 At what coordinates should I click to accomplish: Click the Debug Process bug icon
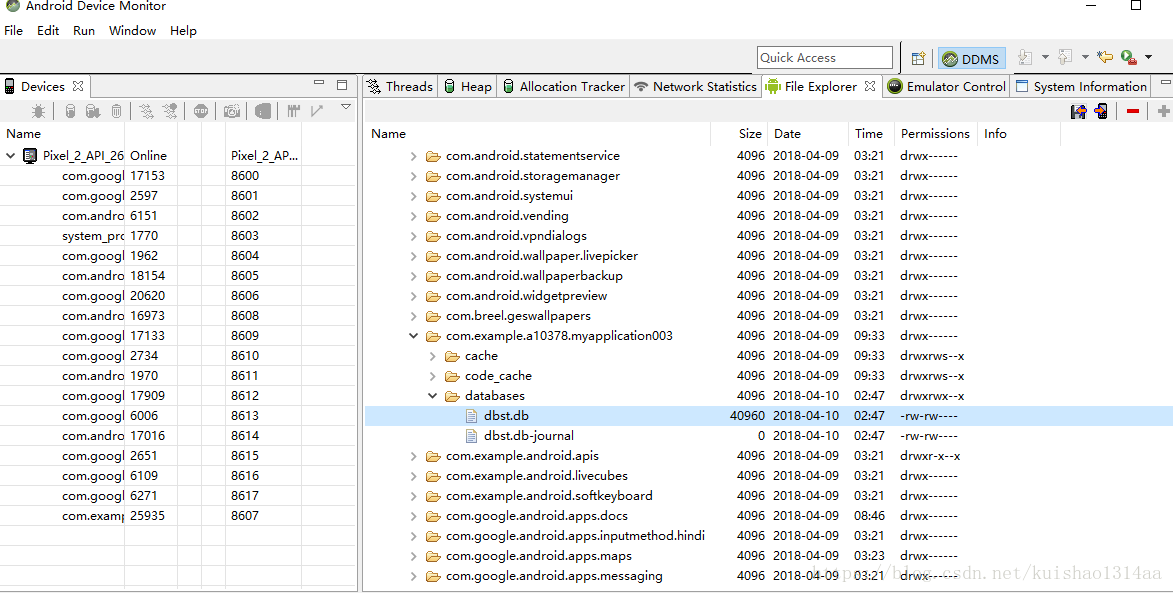coord(38,111)
